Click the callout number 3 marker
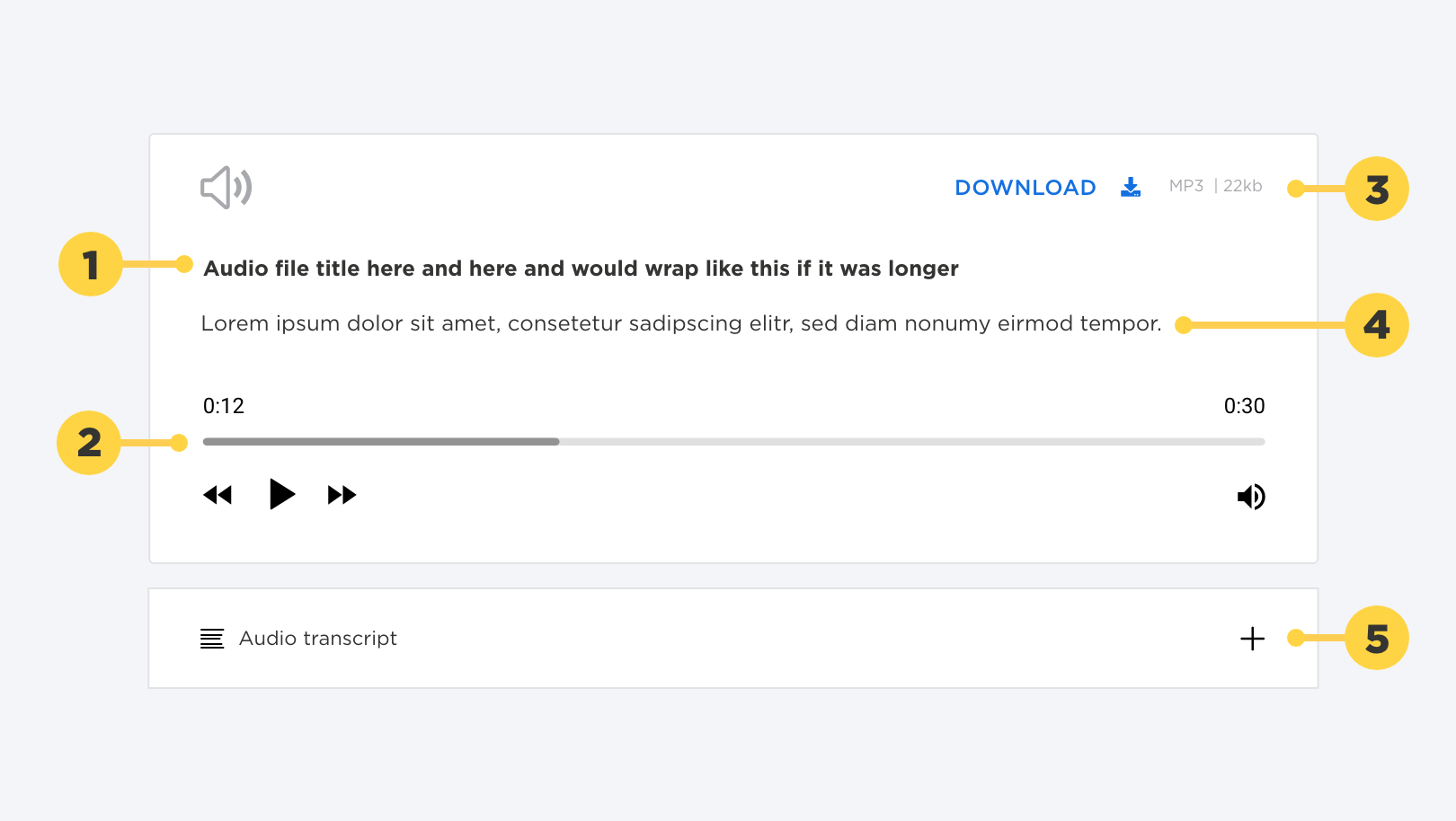This screenshot has height=821, width=1456. click(1377, 190)
